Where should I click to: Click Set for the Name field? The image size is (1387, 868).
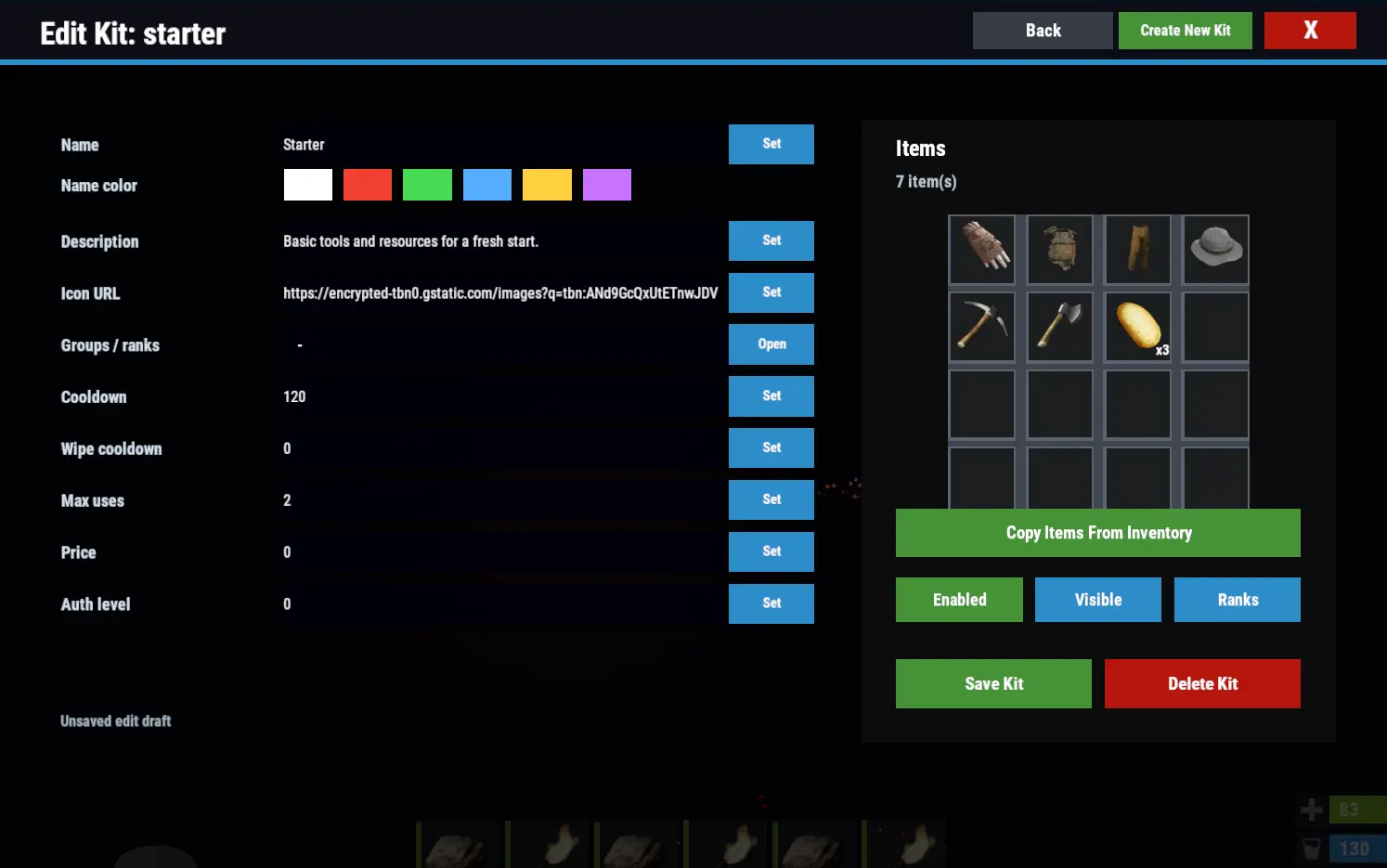click(x=771, y=144)
